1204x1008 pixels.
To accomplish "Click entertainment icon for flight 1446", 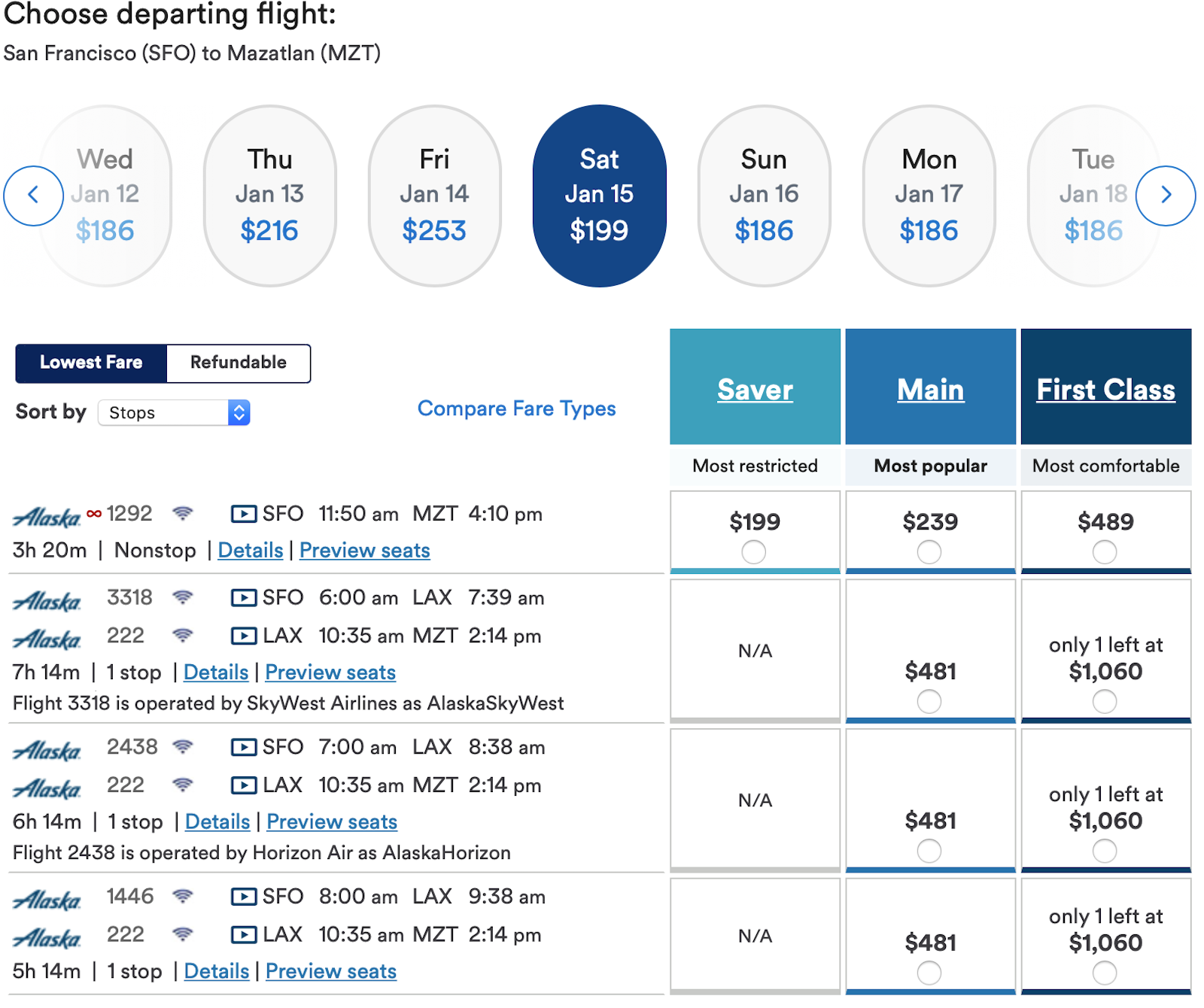I will [x=243, y=897].
